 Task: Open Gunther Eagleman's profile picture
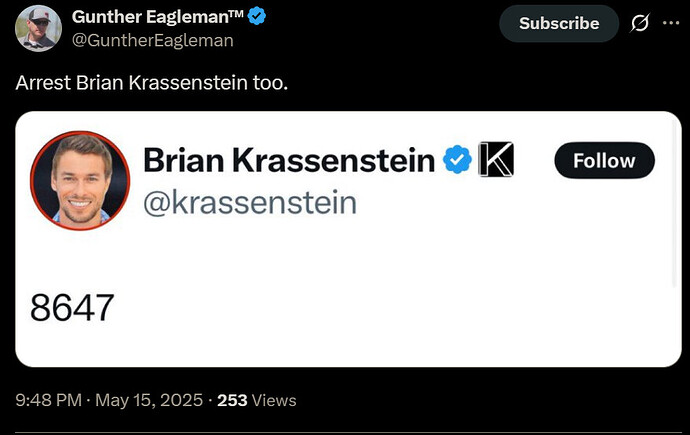click(38, 28)
